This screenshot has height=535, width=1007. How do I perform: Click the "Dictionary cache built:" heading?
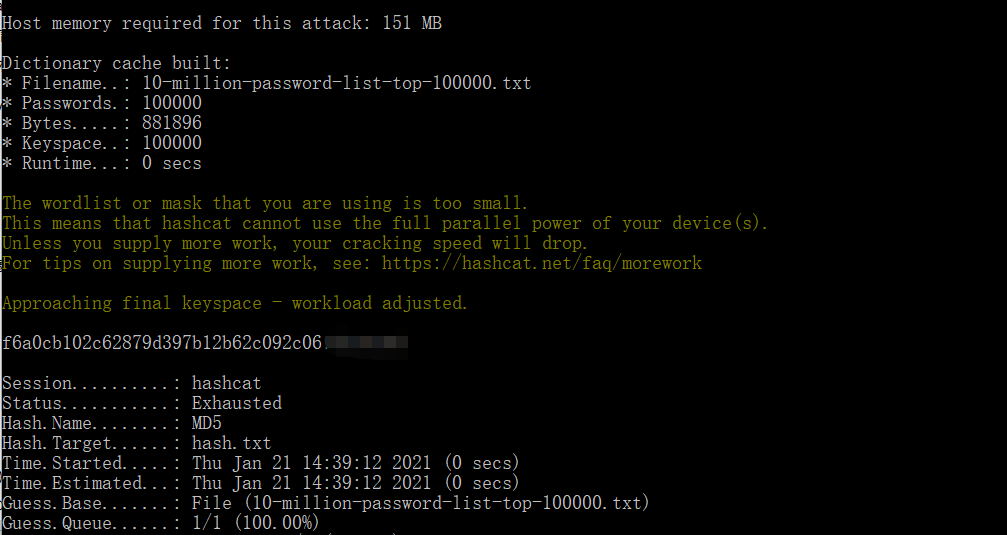point(116,63)
